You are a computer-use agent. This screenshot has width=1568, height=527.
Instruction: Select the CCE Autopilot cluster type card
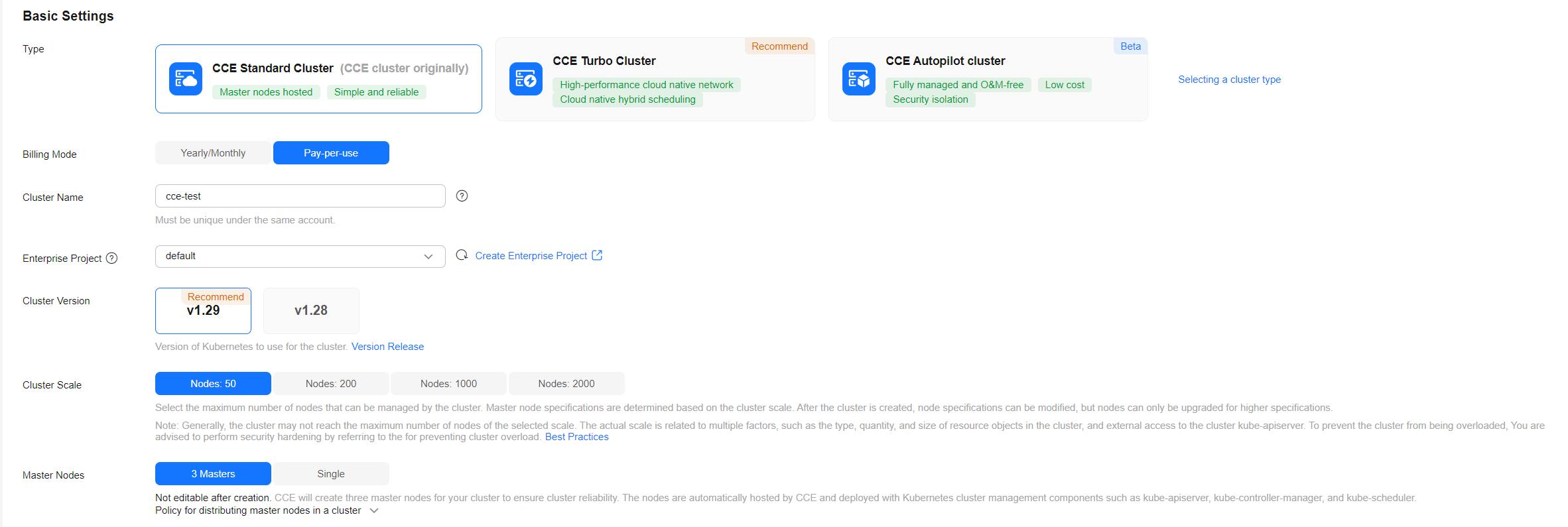point(988,79)
